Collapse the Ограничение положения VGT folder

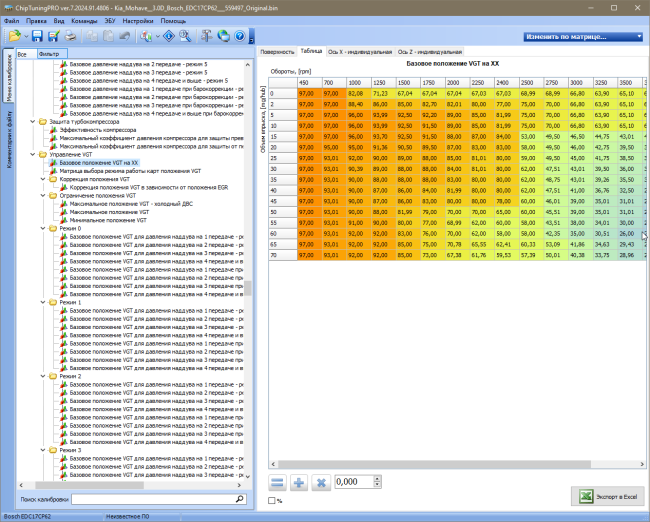click(x=43, y=196)
